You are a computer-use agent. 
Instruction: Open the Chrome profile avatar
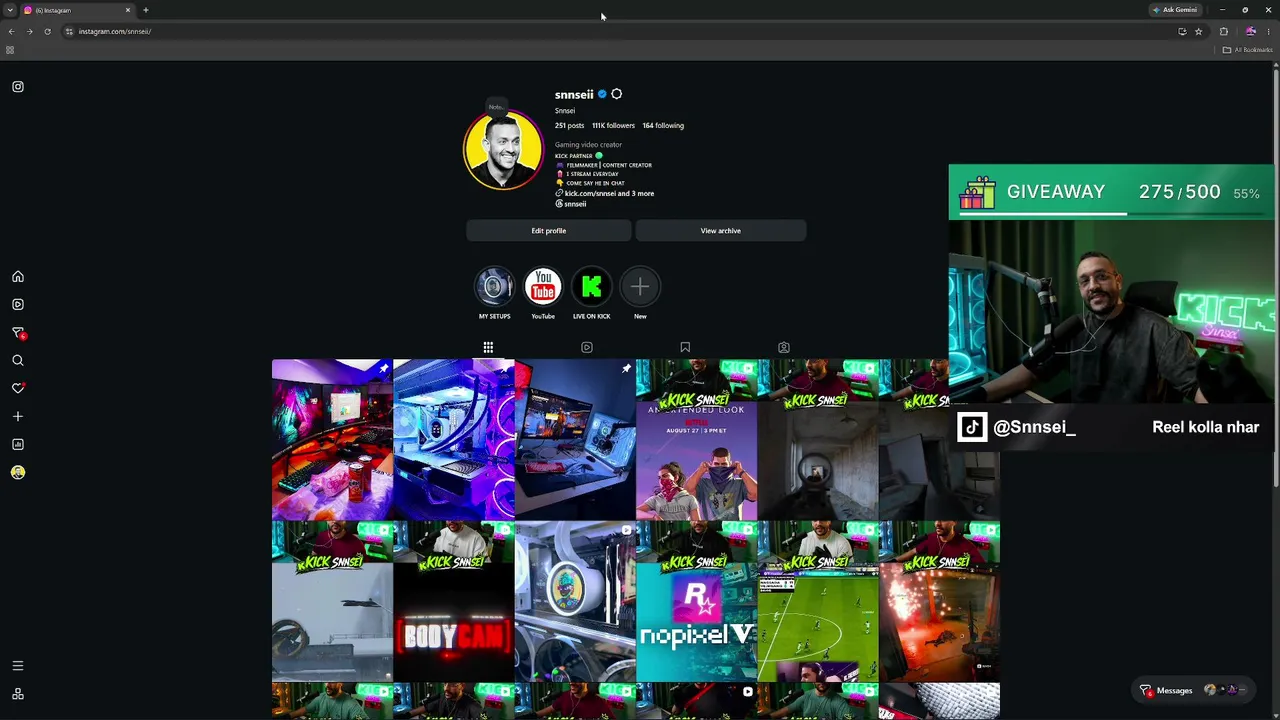tap(1250, 31)
